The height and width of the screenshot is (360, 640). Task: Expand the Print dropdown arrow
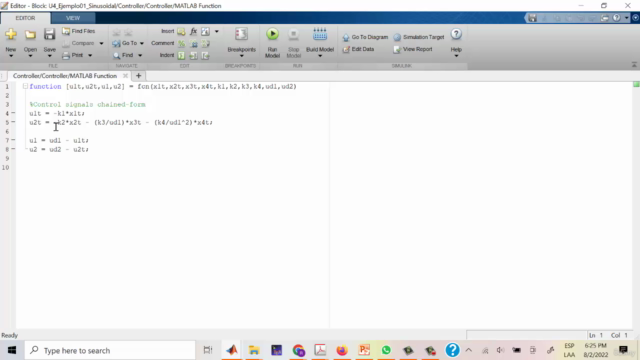click(x=90, y=55)
